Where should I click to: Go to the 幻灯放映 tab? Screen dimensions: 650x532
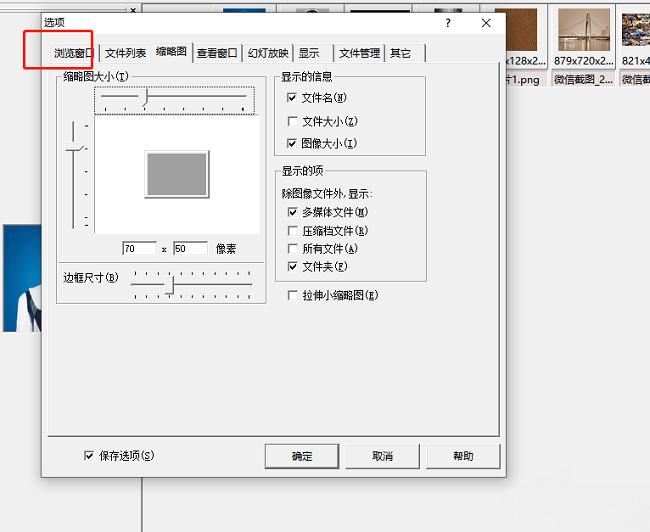(268, 53)
